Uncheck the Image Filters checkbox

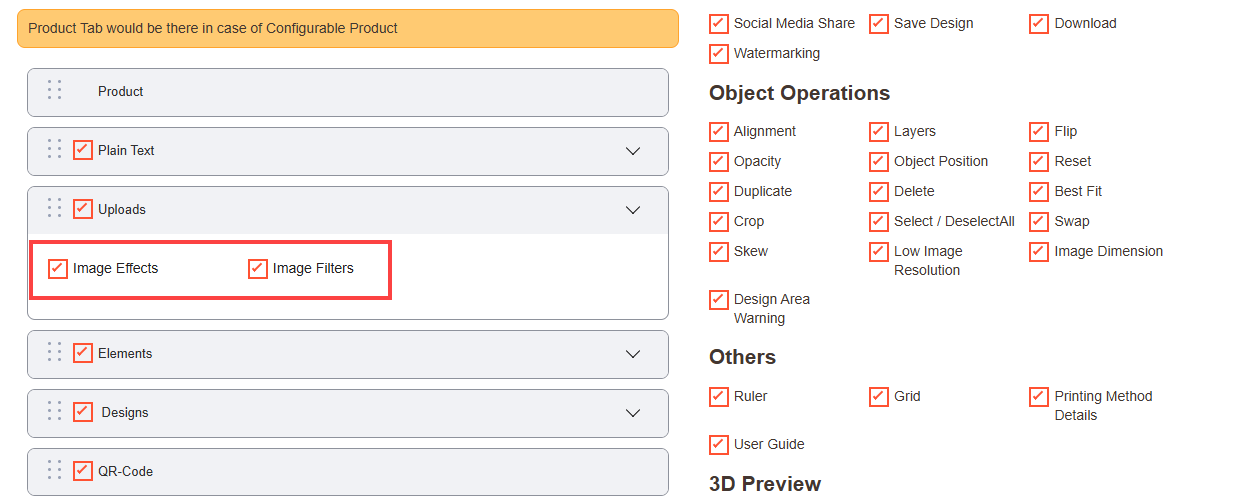[x=258, y=268]
